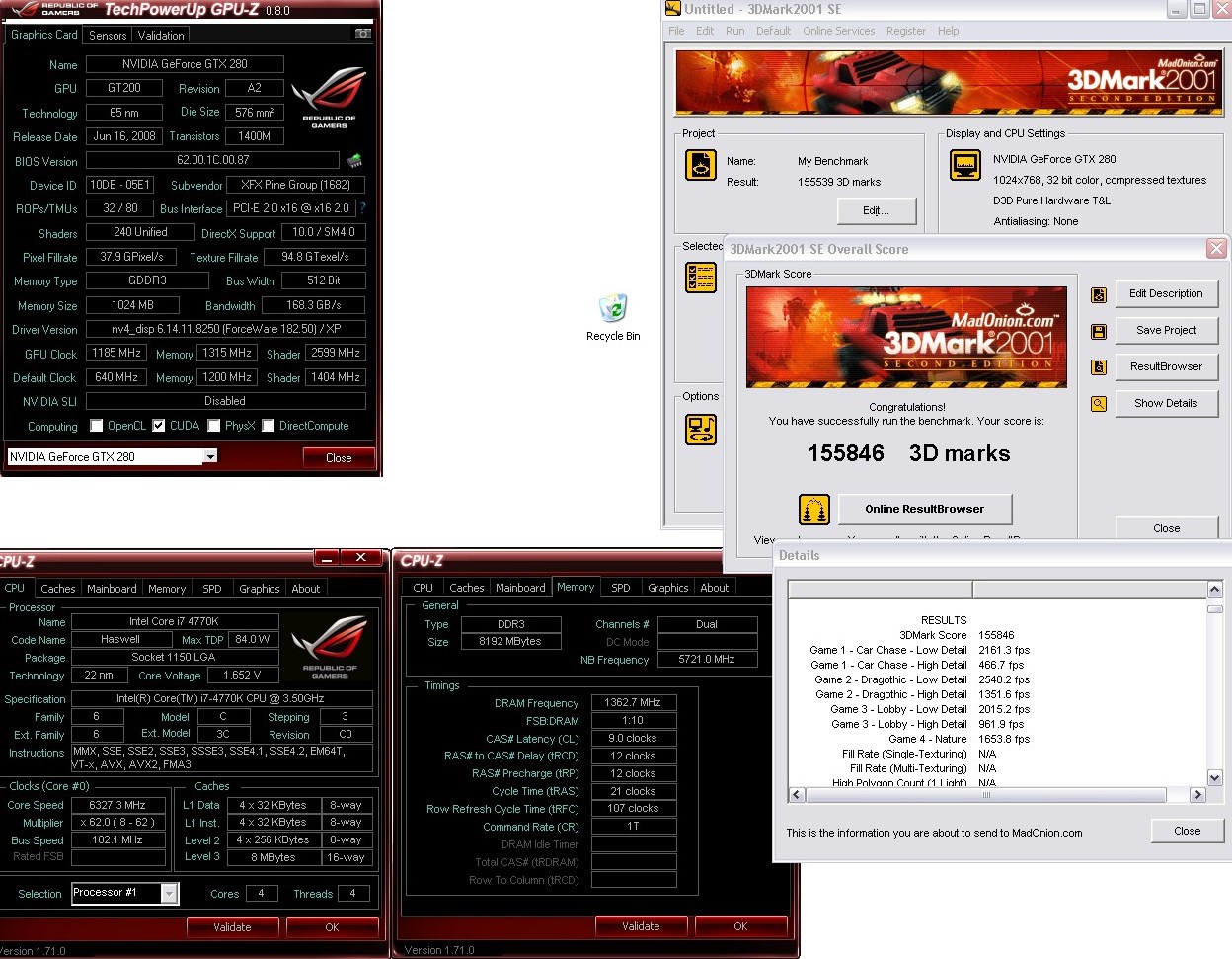Uncheck the CUDA checkbox
The image size is (1232, 959).
tap(159, 426)
